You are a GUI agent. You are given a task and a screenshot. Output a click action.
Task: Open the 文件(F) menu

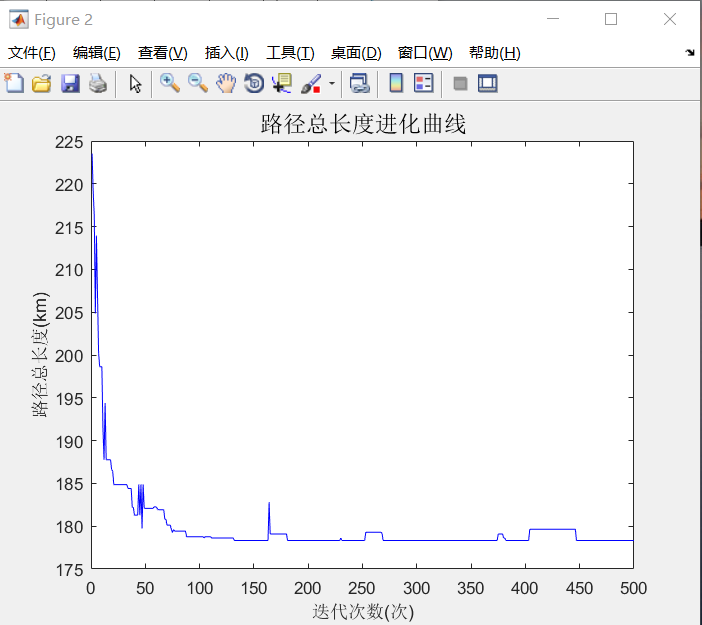coord(31,53)
